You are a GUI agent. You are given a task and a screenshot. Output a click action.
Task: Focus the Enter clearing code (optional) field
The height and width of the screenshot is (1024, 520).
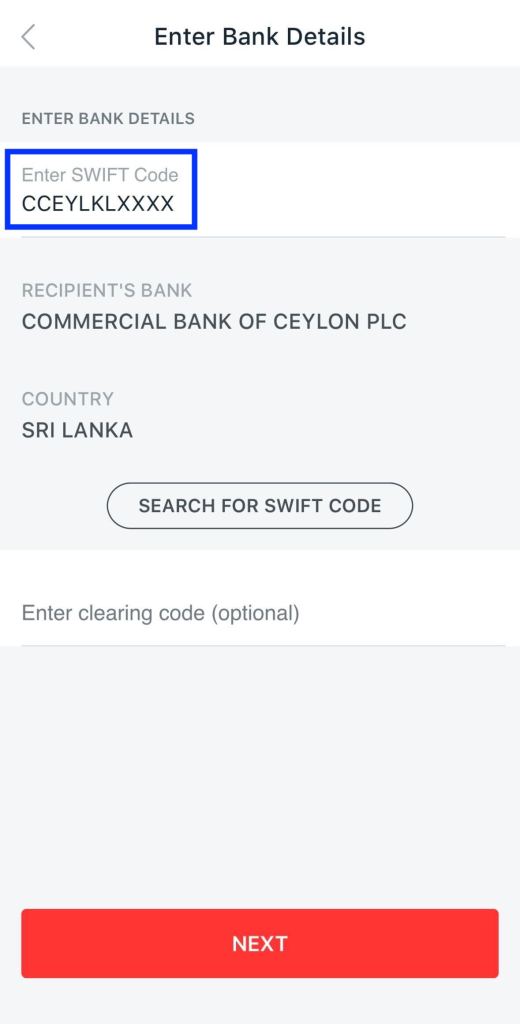[260, 613]
